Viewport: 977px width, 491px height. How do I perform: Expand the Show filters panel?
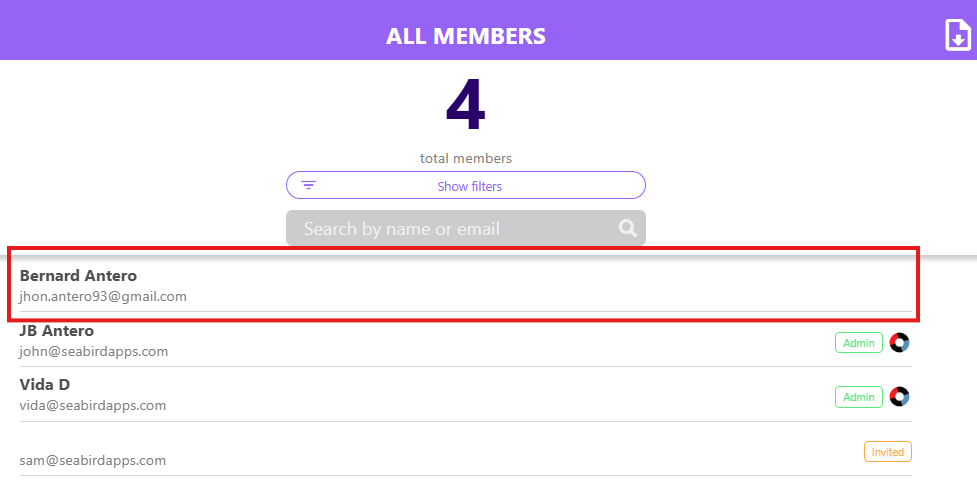(466, 186)
